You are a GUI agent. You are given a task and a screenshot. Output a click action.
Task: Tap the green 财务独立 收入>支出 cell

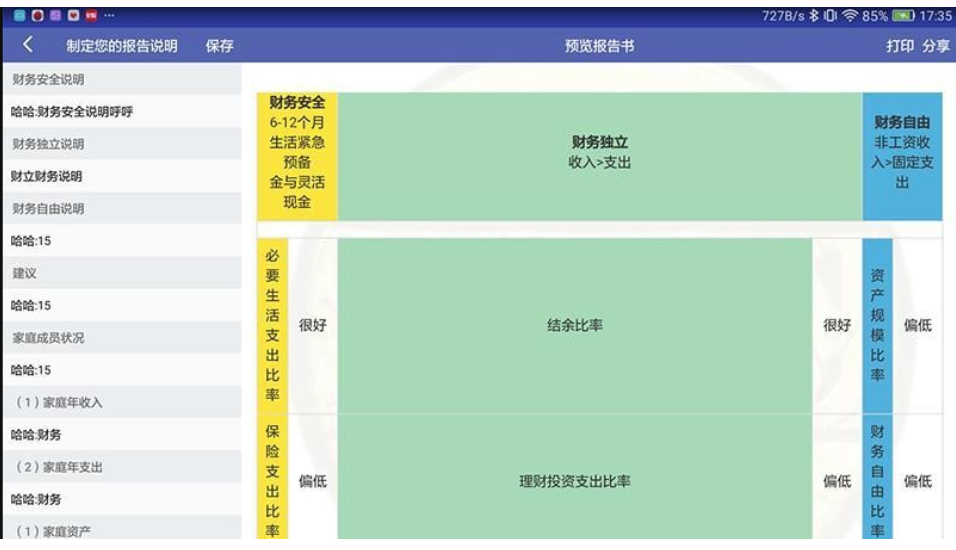600,156
